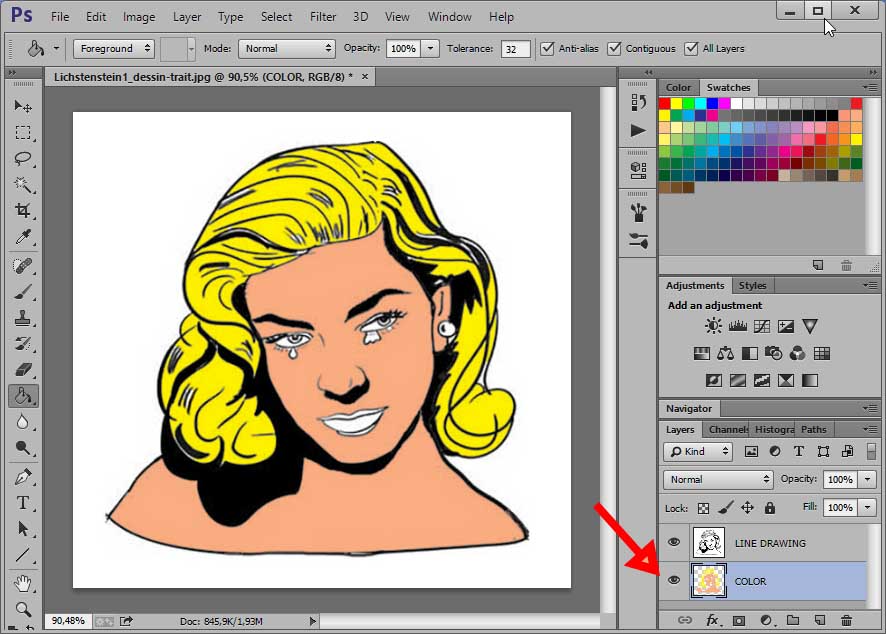Select the Lasso tool

[x=23, y=159]
